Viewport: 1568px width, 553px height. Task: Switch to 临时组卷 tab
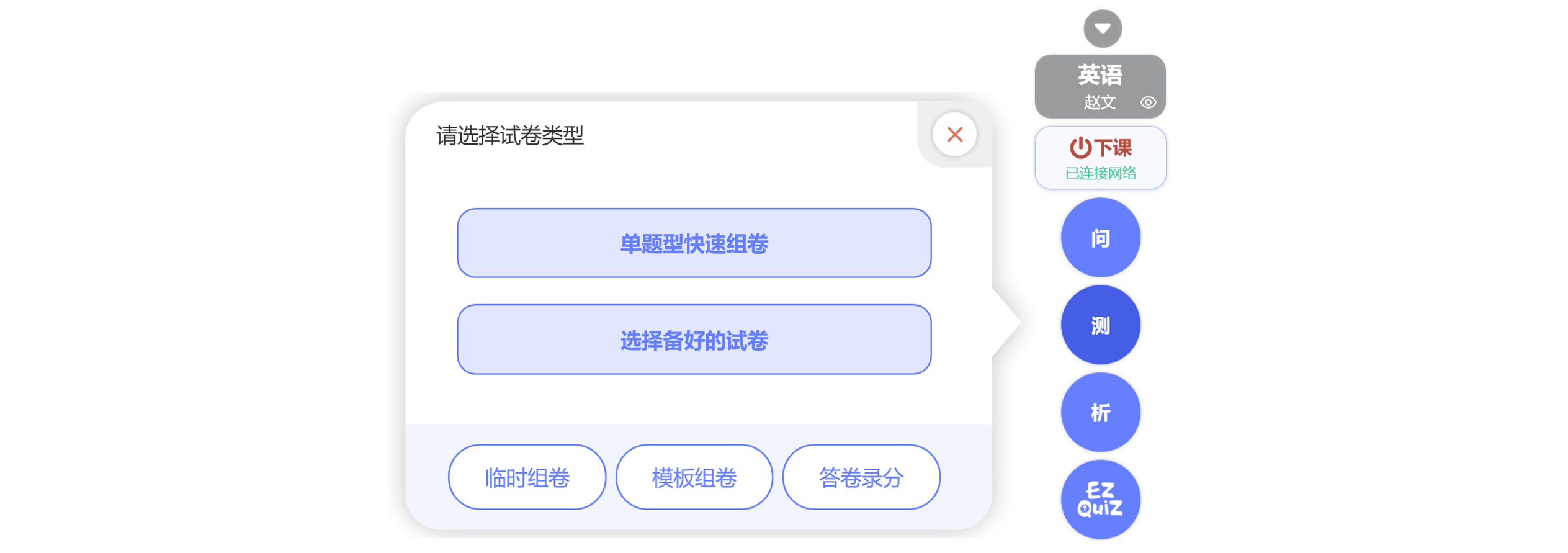(x=527, y=477)
